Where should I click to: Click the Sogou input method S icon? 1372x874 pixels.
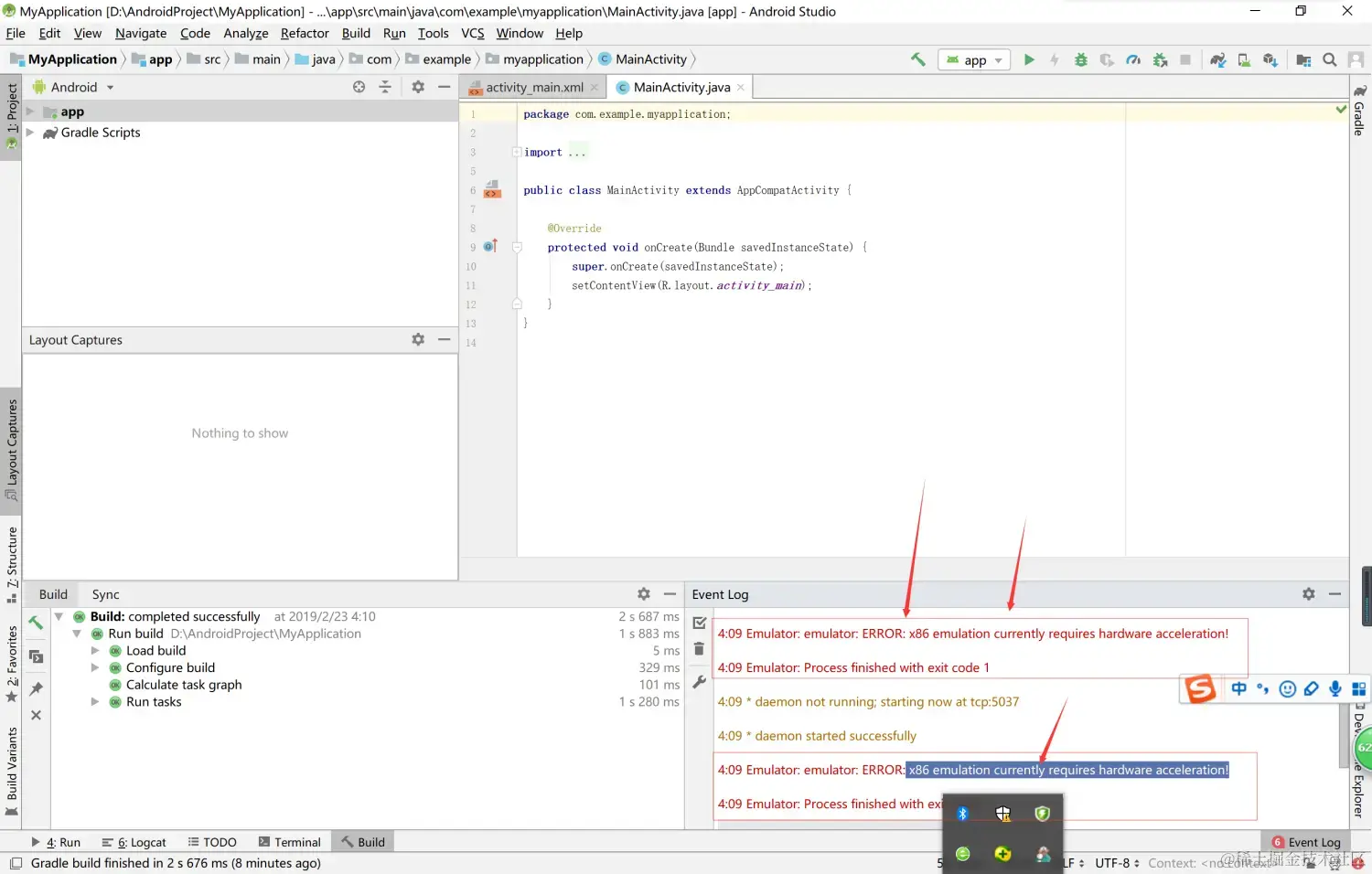click(x=1200, y=688)
